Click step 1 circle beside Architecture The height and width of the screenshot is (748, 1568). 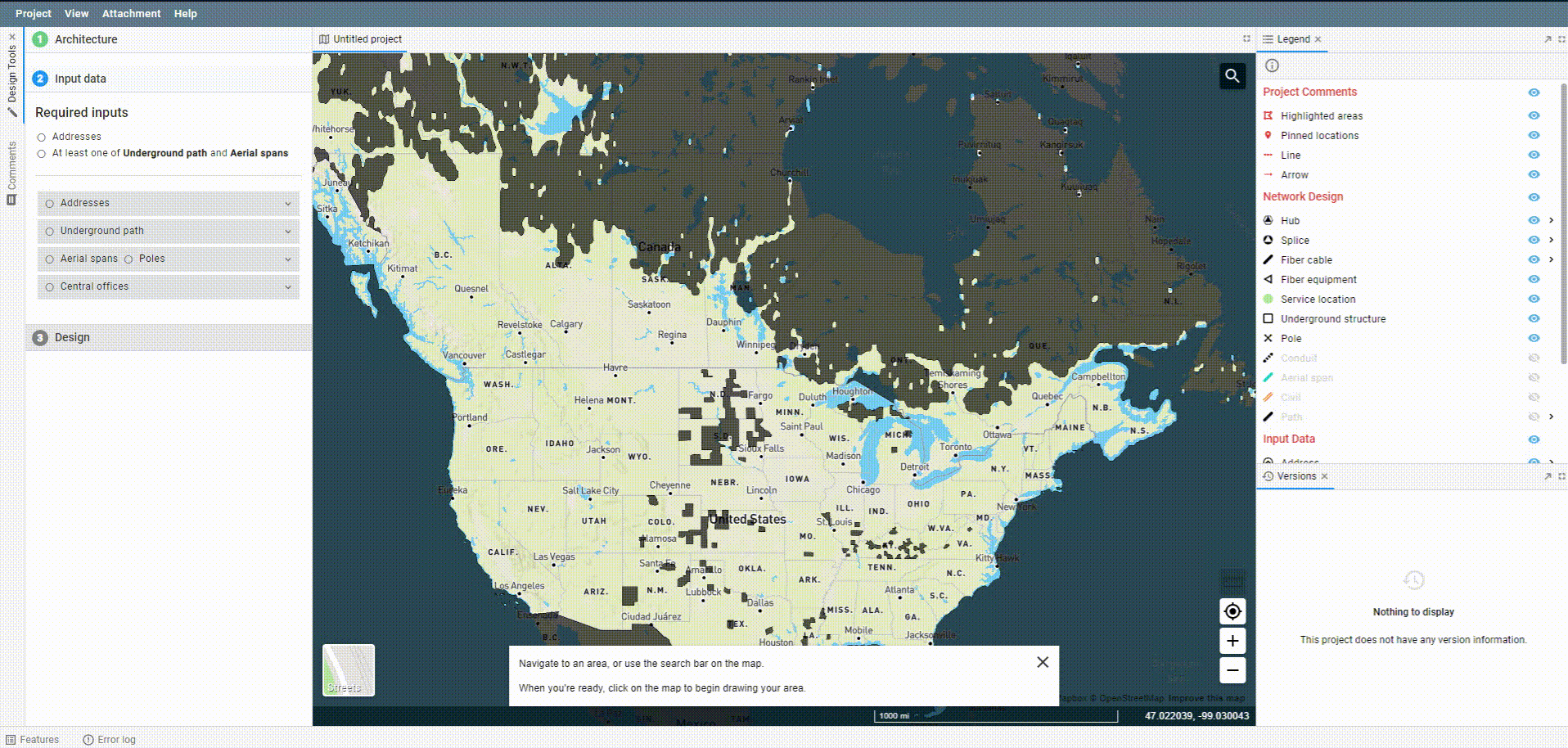tap(40, 39)
